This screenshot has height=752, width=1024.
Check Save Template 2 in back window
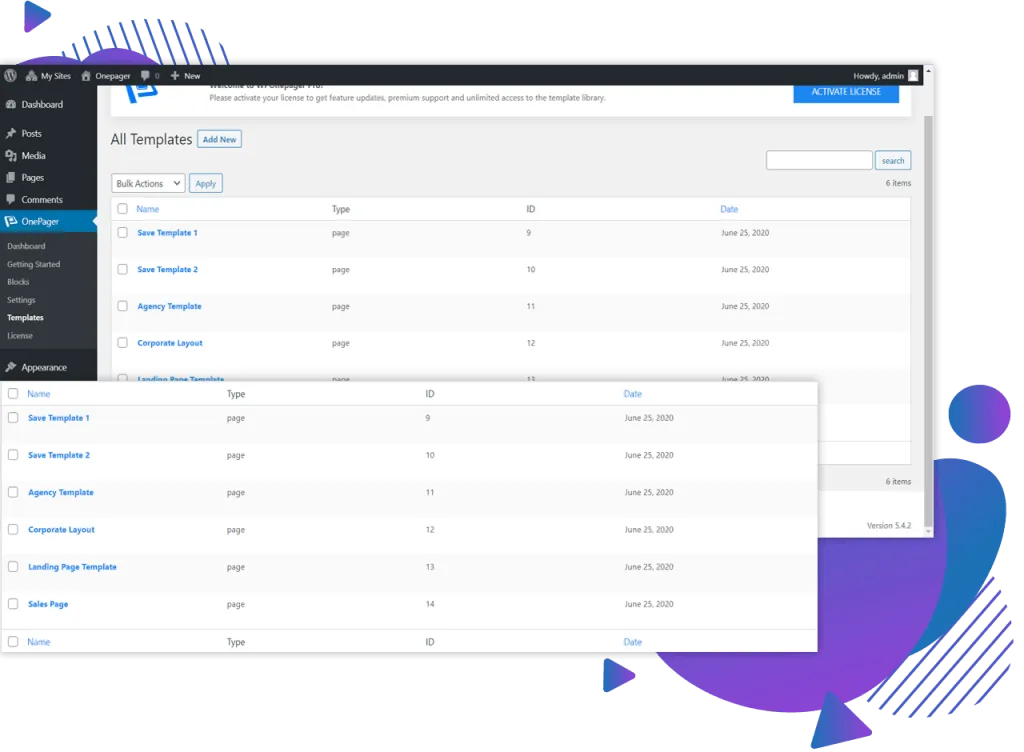122,269
